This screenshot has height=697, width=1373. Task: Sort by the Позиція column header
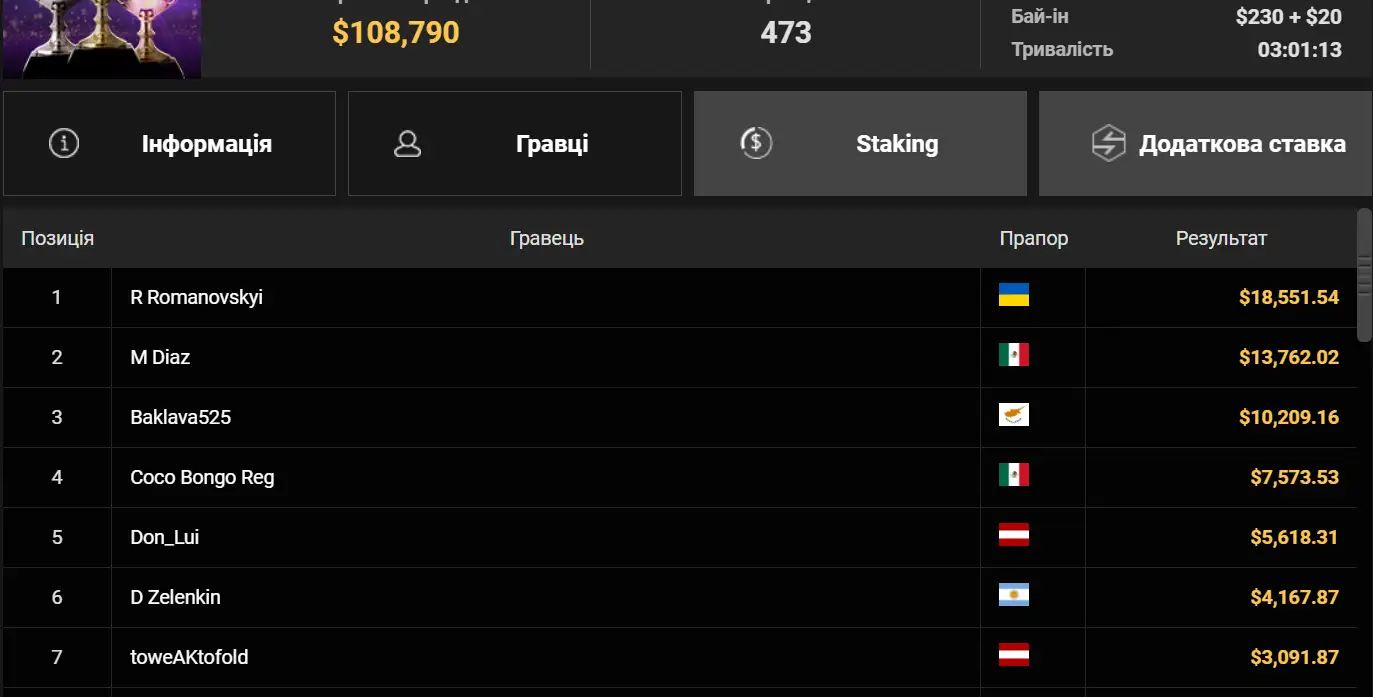(58, 238)
